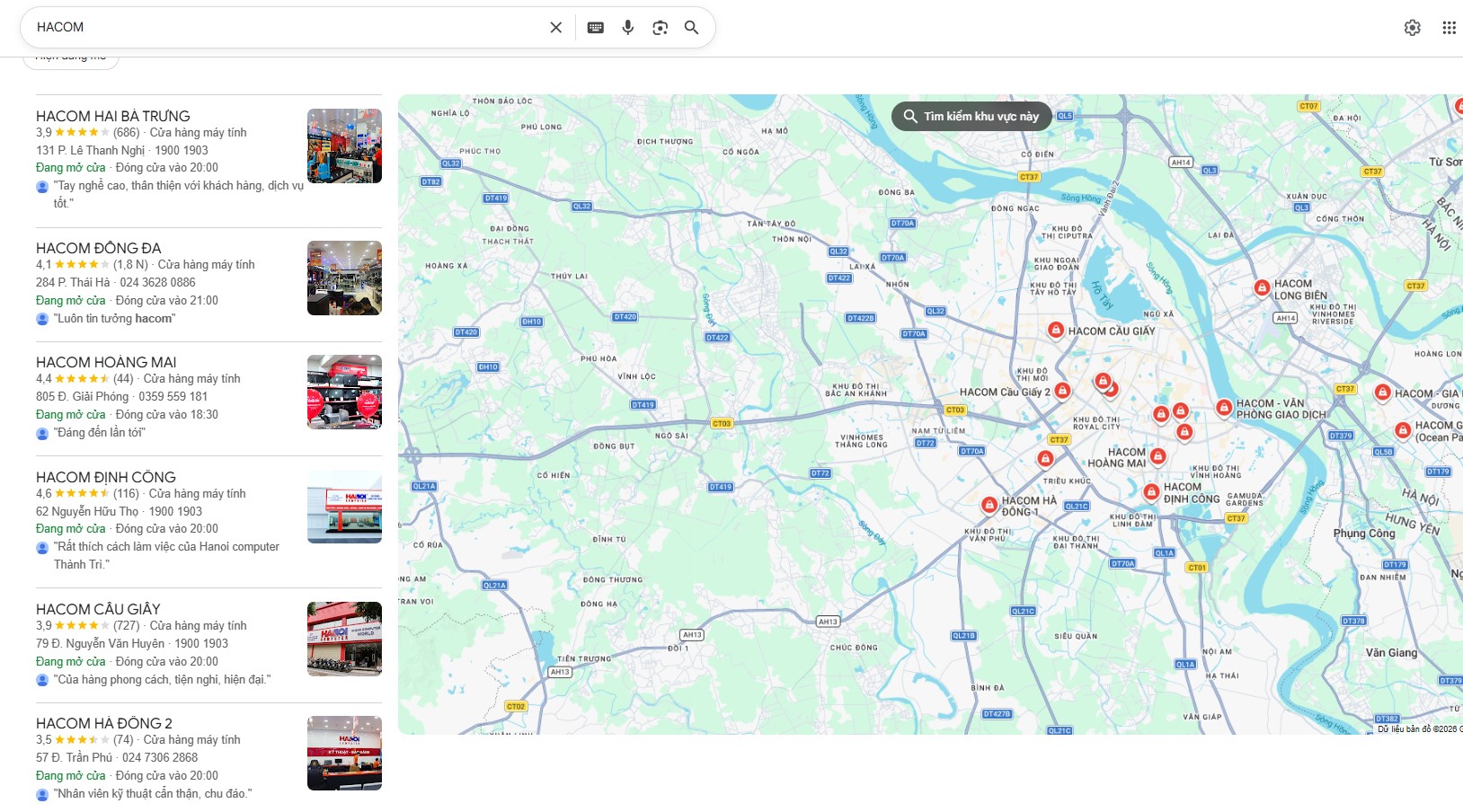
Task: View the HACOM HOÀNG MAI listing photo
Action: (x=344, y=392)
